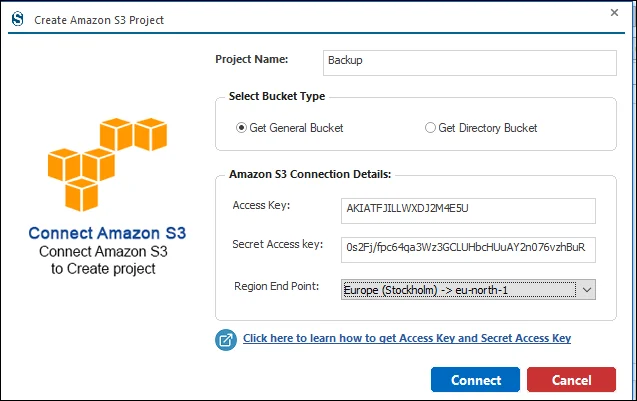Click the Europe (Stockholm) -> eu-north-1 value

pyautogui.click(x=426, y=290)
